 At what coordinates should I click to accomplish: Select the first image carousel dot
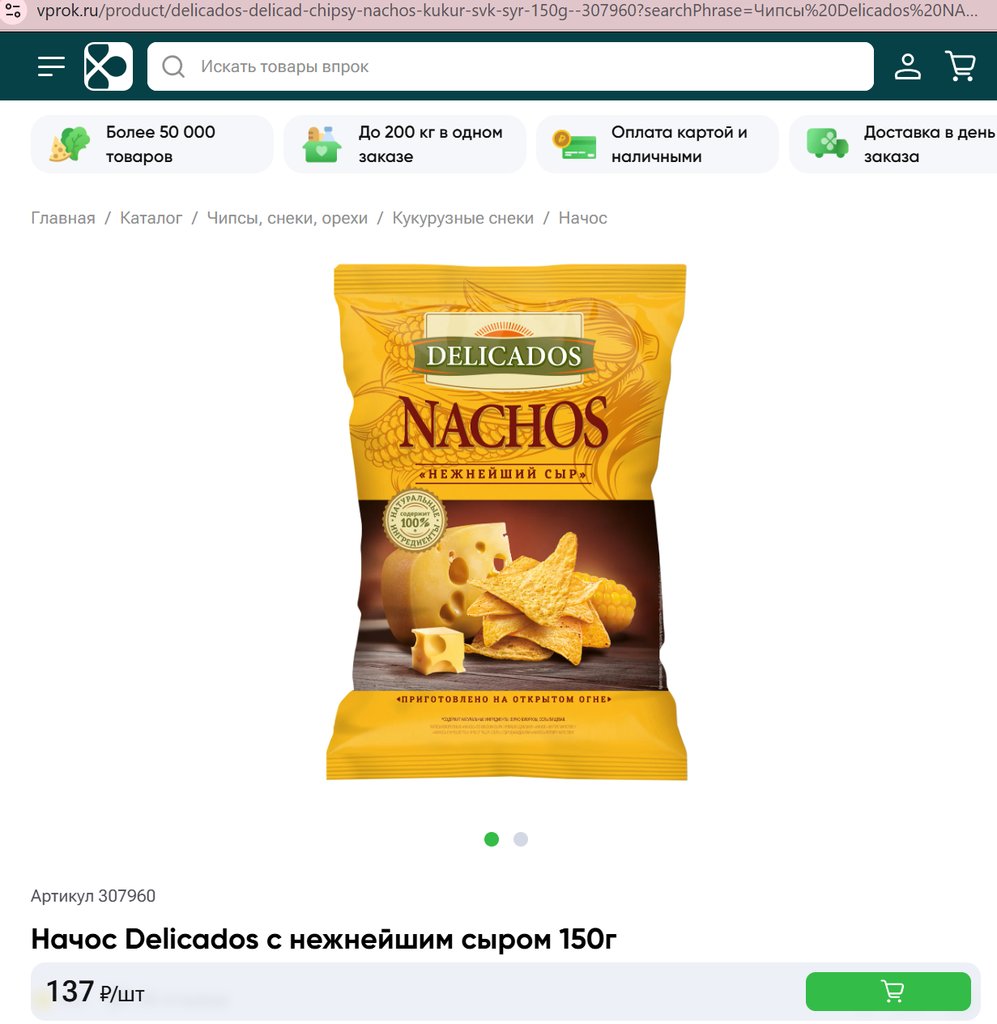pos(492,839)
